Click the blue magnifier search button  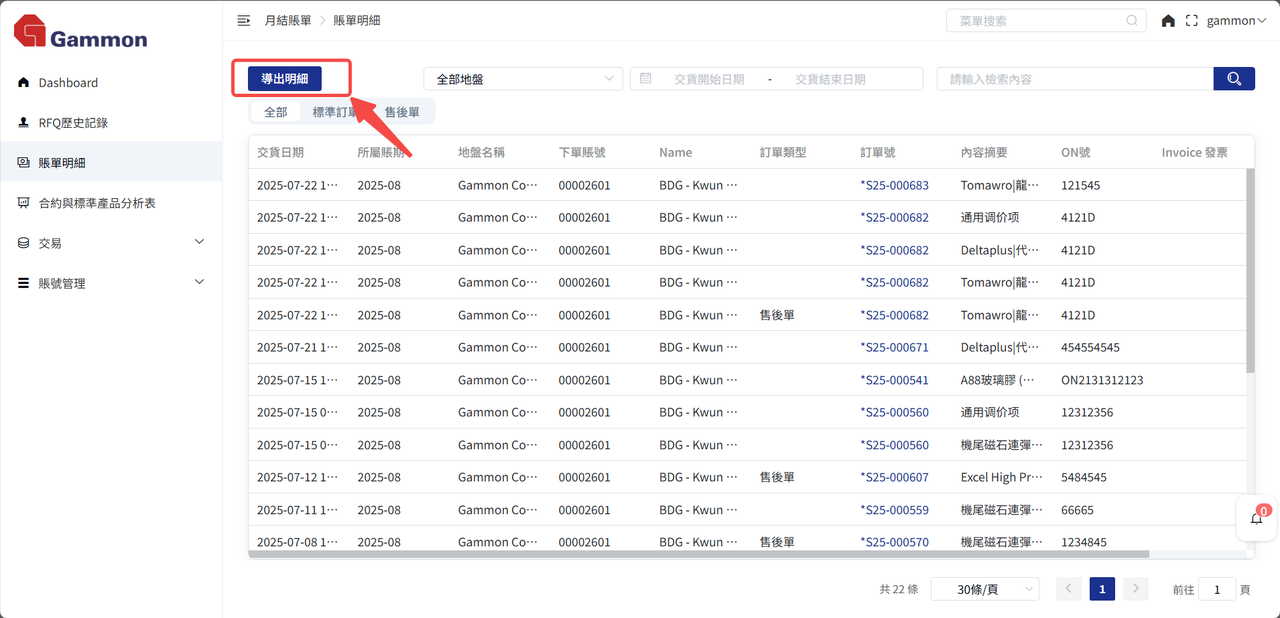pyautogui.click(x=1234, y=79)
